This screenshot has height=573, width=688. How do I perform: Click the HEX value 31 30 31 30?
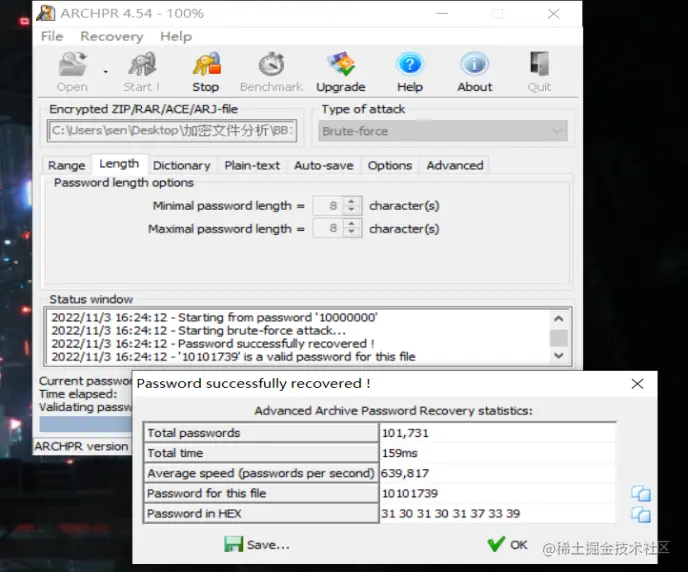(x=450, y=514)
